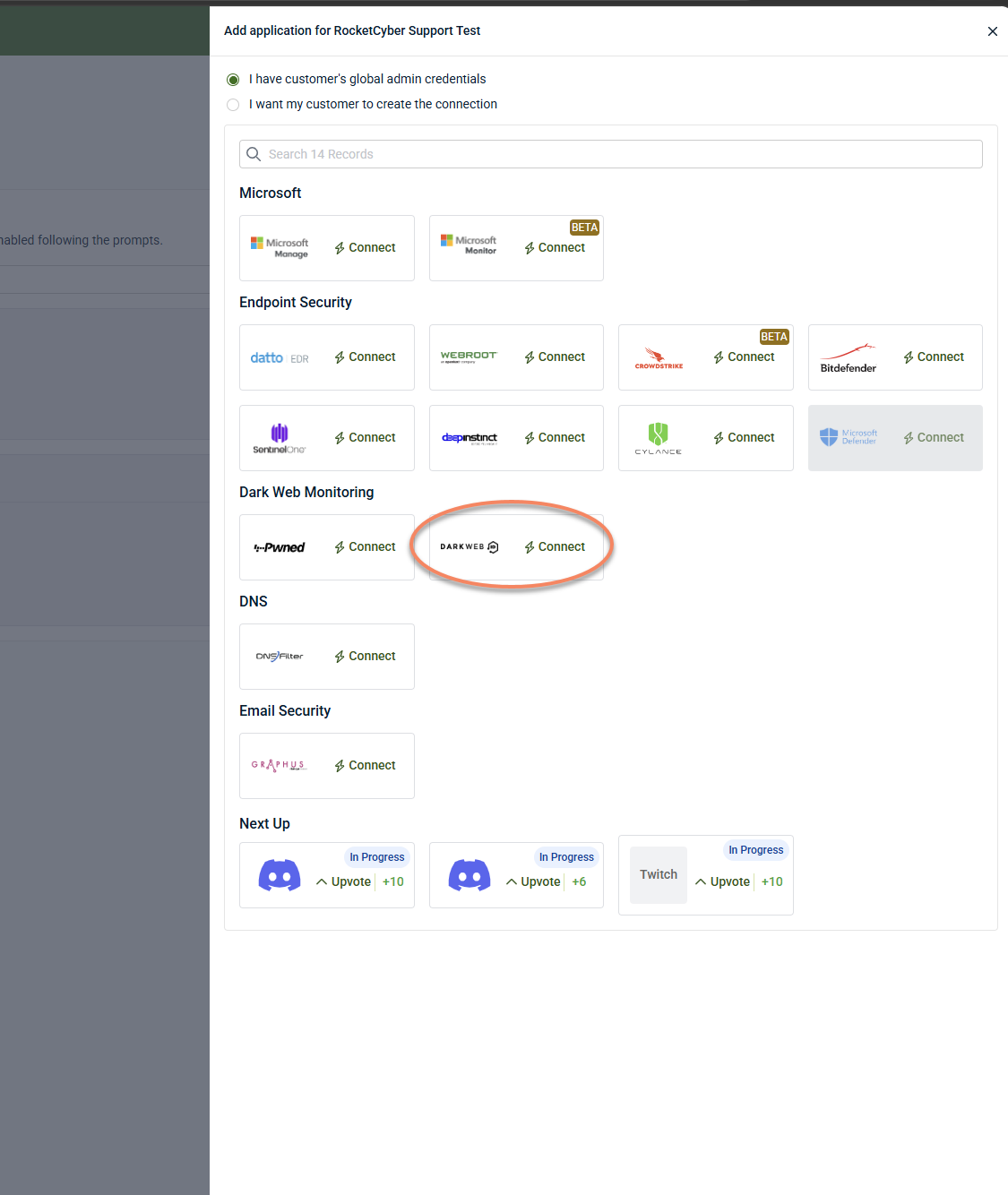The height and width of the screenshot is (1195, 1008).
Task: Connect the Pwned dark web monitor
Action: coord(365,546)
